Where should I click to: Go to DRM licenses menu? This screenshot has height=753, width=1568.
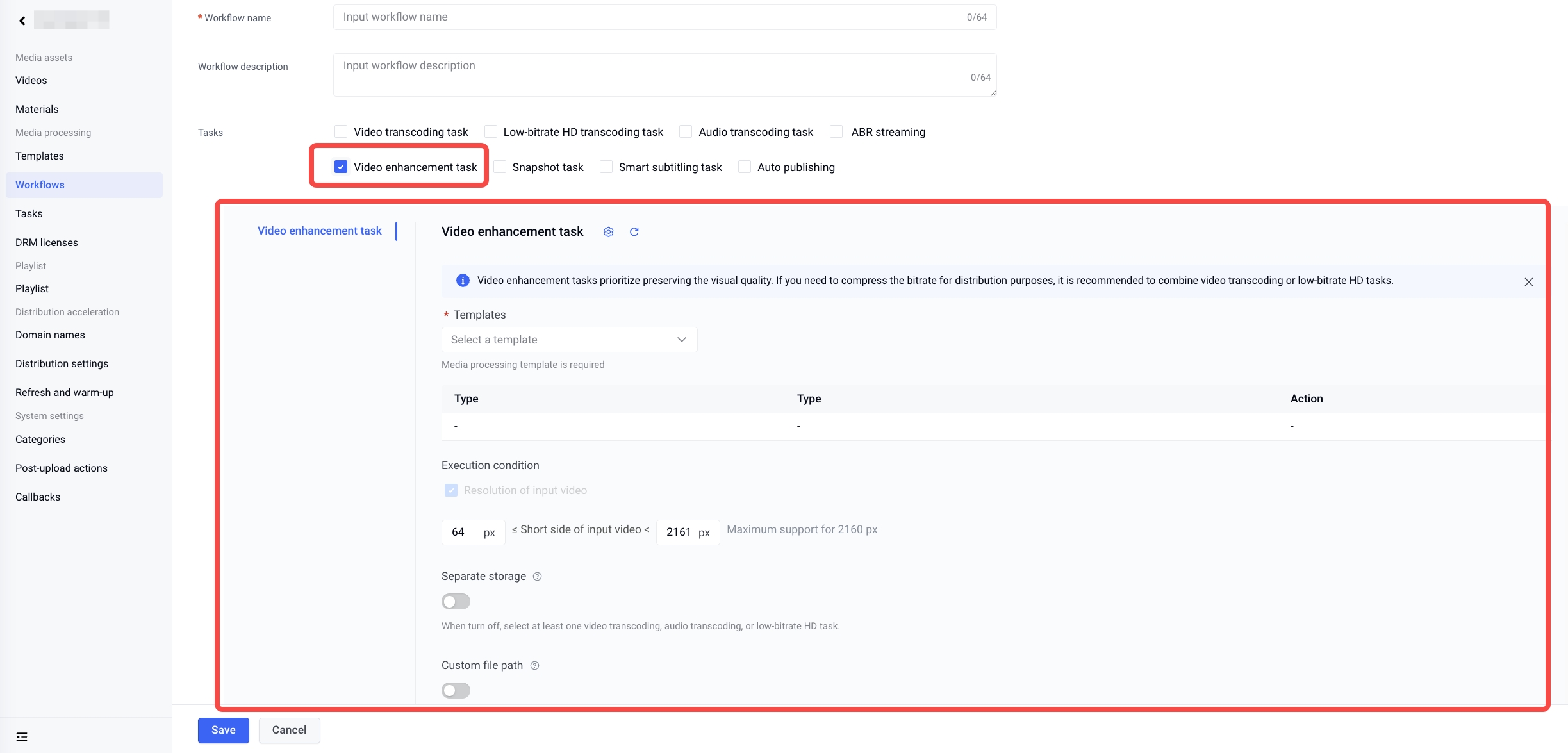[x=47, y=243]
